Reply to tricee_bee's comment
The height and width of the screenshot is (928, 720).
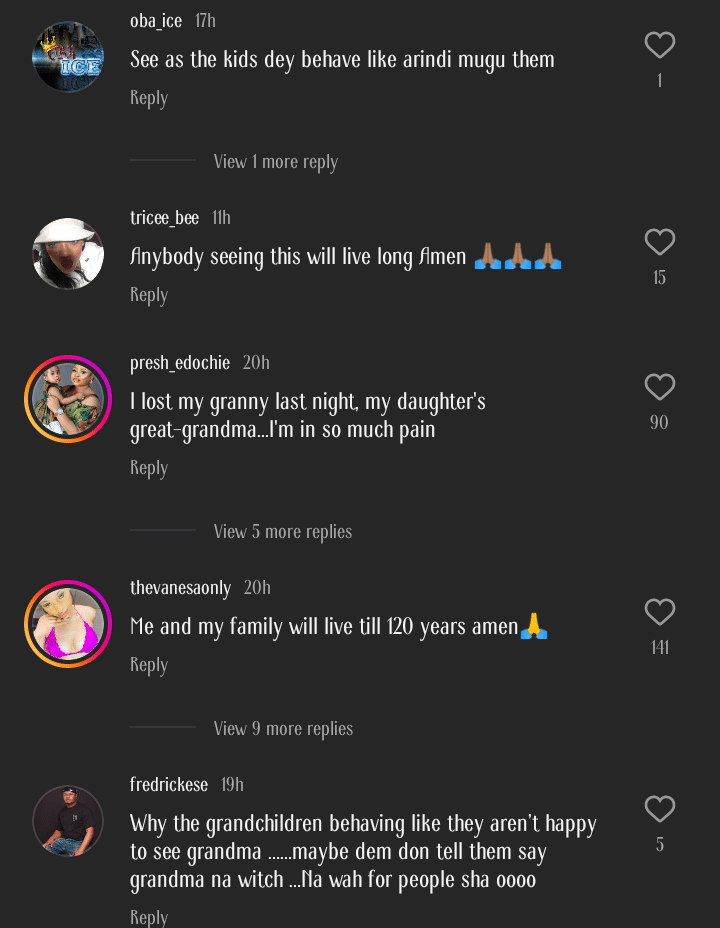148,295
